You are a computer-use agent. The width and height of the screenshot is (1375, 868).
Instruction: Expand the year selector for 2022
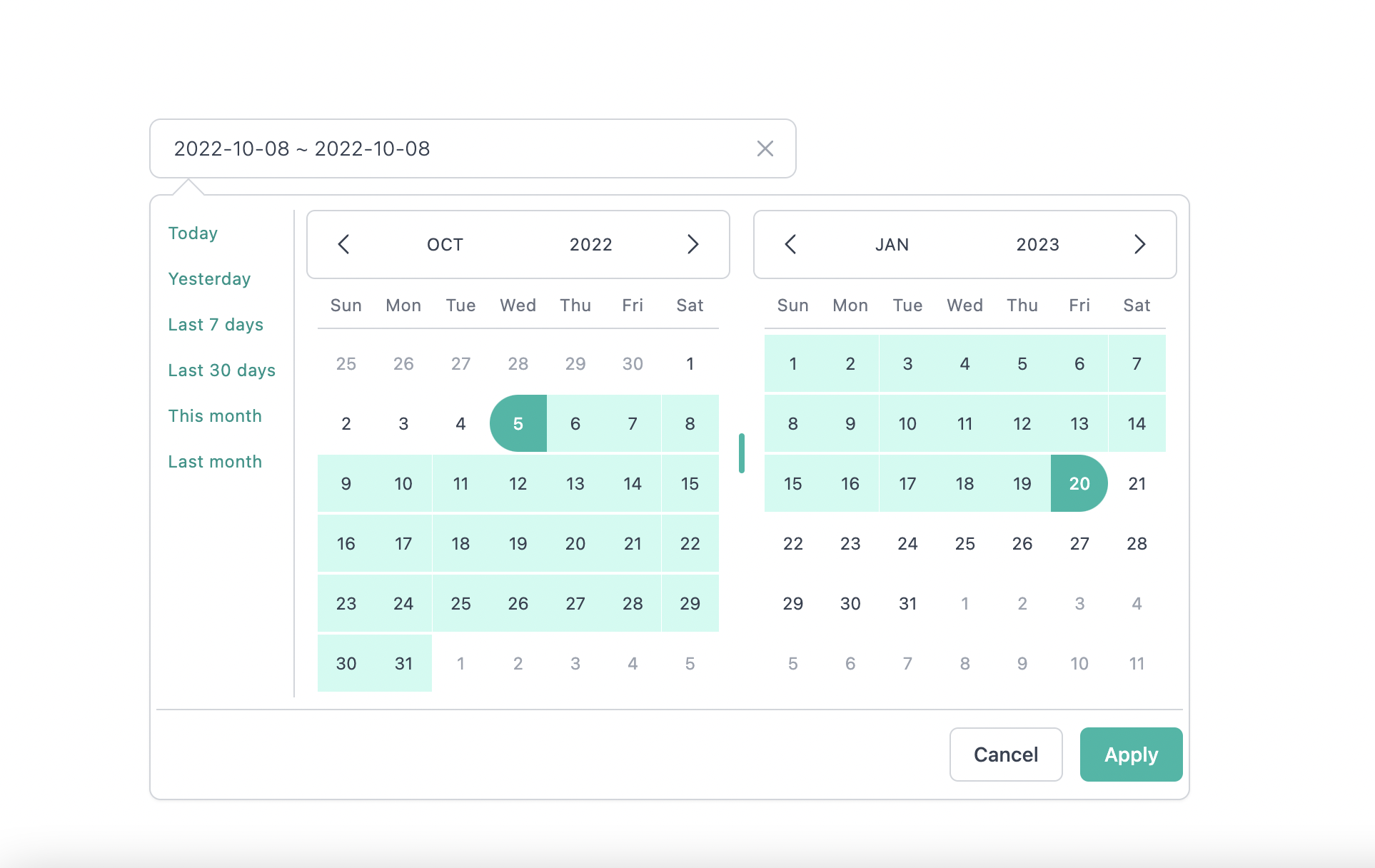pos(591,244)
